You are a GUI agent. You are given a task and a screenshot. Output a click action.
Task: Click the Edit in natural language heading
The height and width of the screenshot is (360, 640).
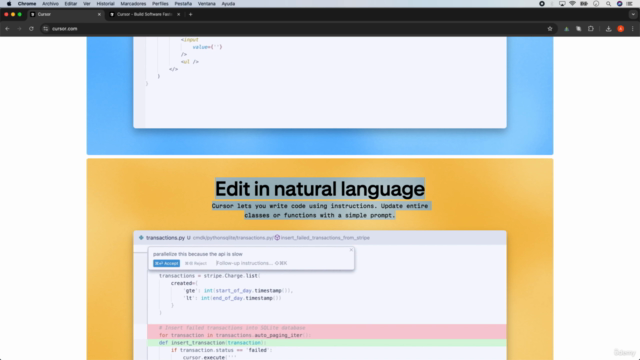[x=320, y=189]
